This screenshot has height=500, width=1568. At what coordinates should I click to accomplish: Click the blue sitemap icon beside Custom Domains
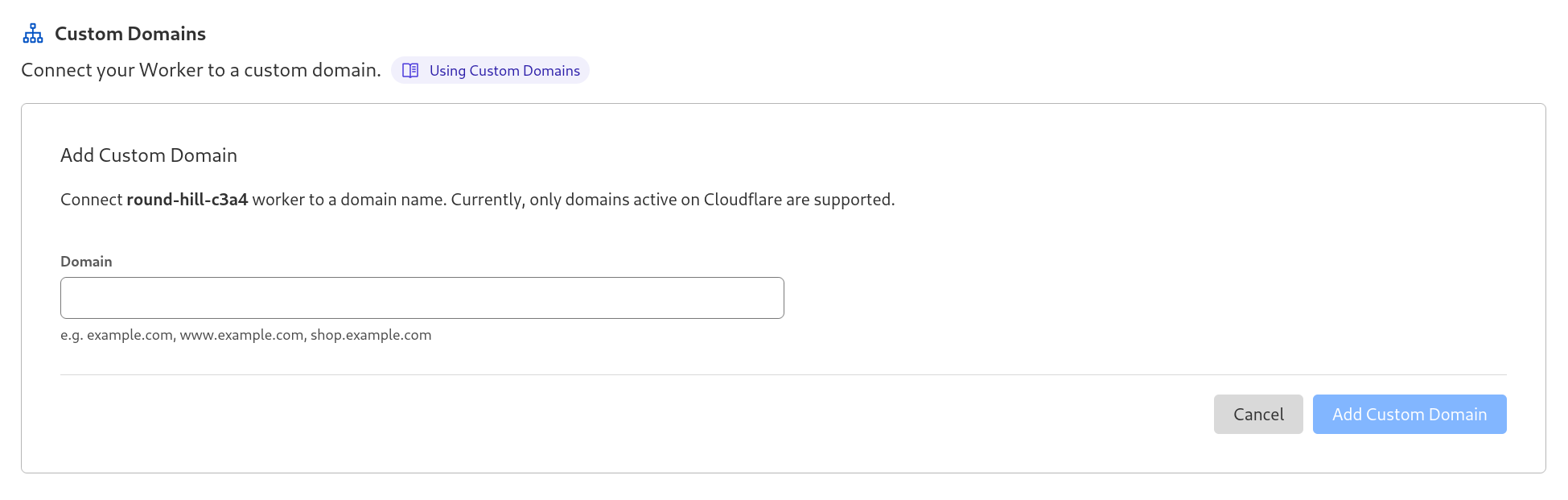point(32,33)
